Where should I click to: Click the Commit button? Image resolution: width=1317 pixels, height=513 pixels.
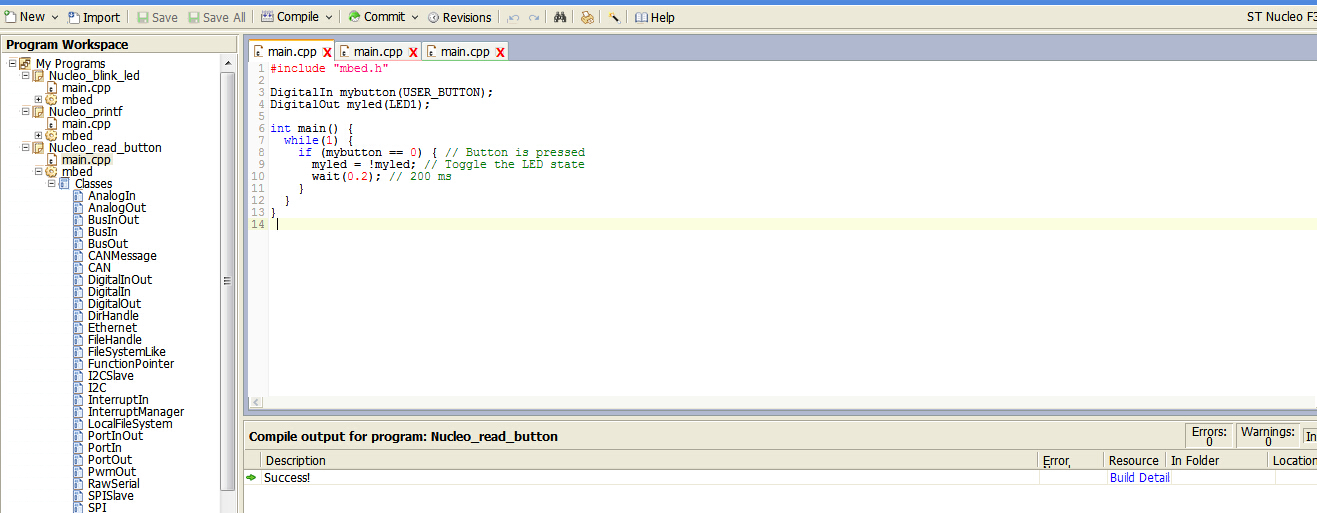point(376,17)
